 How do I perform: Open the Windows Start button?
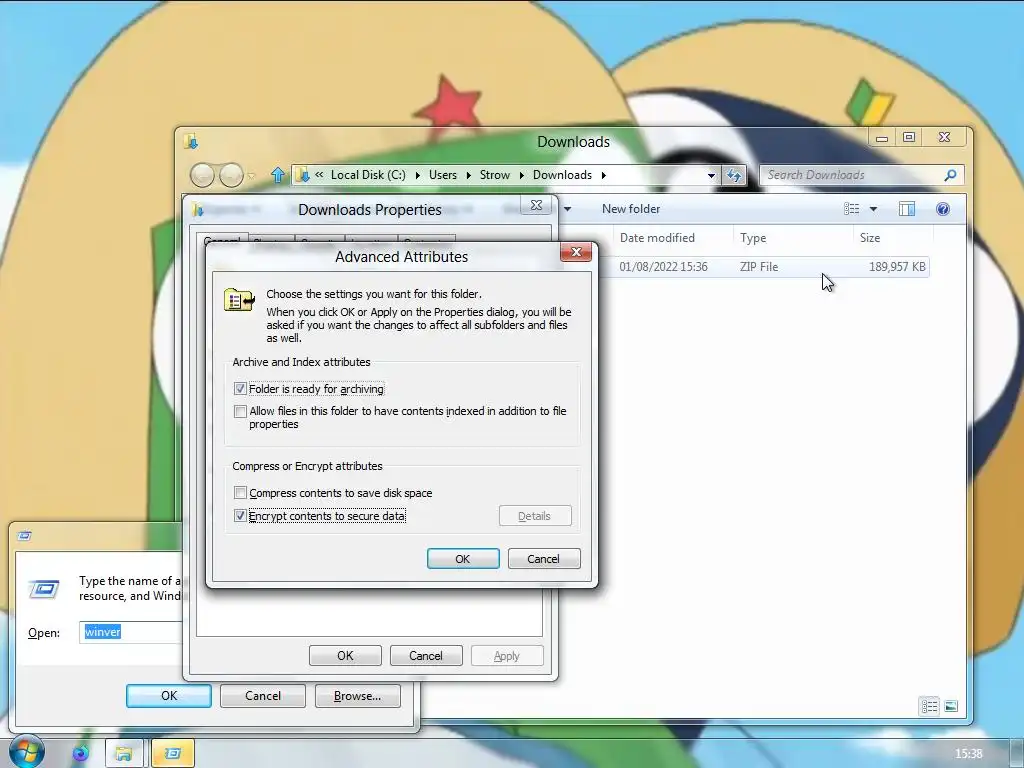pyautogui.click(x=27, y=752)
